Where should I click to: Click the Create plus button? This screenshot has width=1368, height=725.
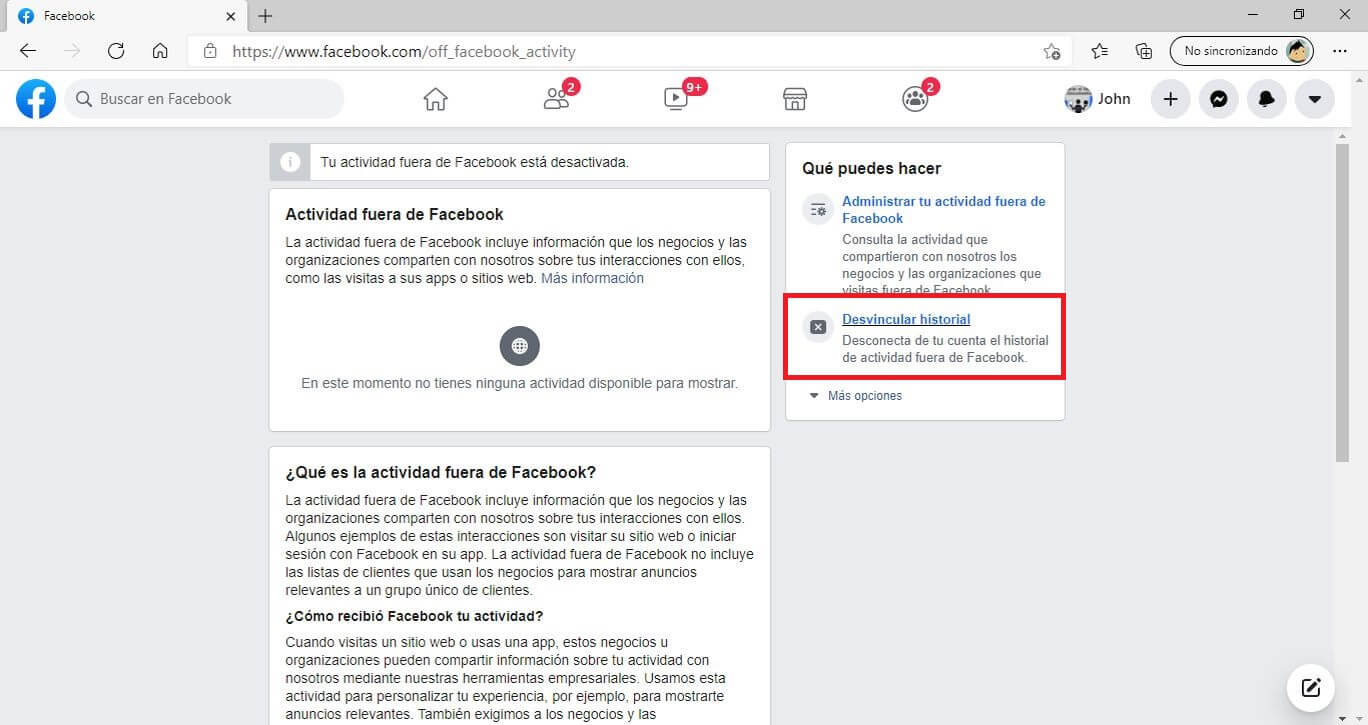tap(1171, 99)
